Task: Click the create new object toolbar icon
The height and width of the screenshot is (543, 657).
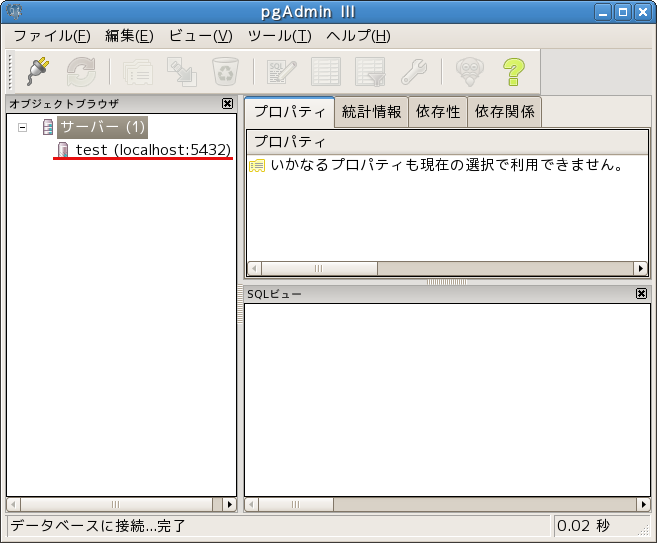Action: (182, 72)
